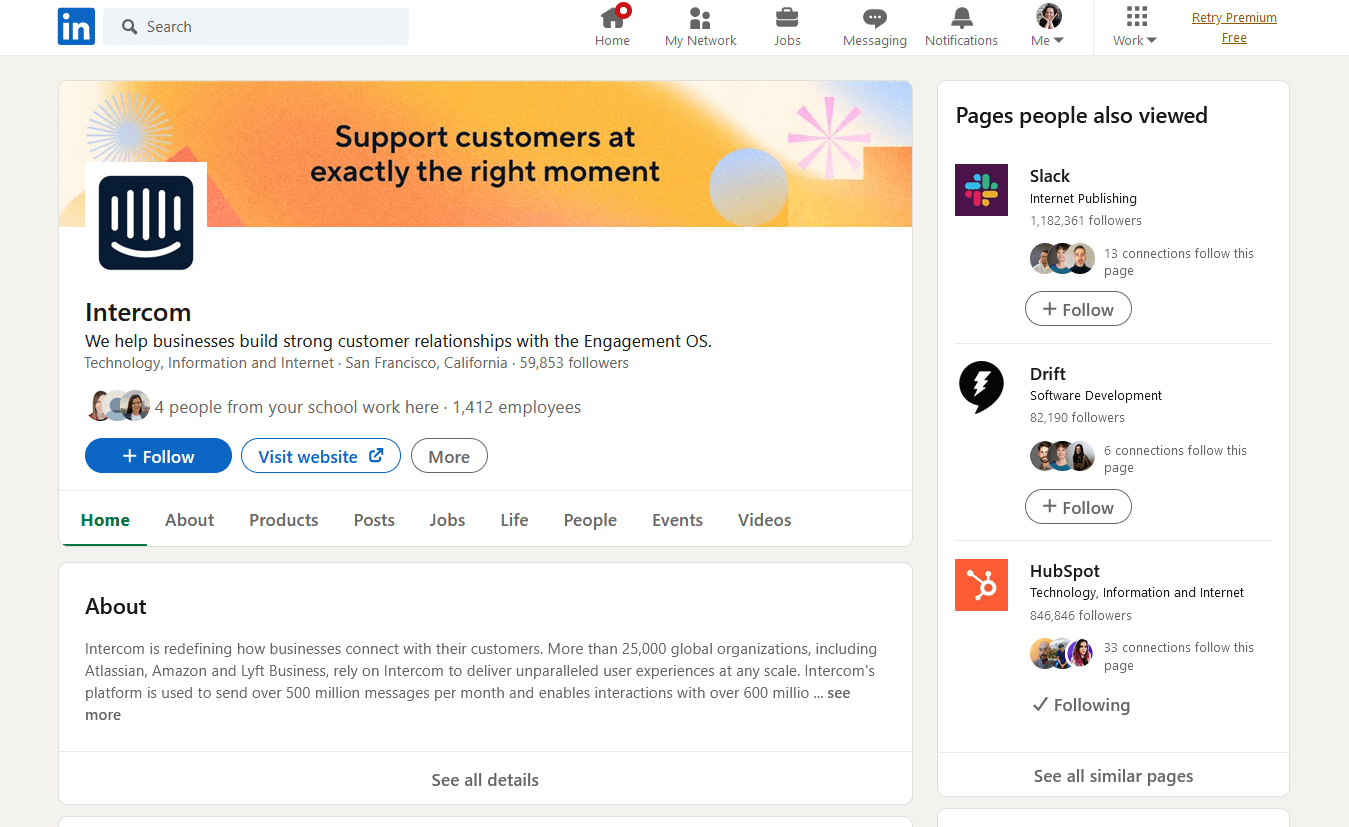Click 1,412 employees link
The width and height of the screenshot is (1349, 827).
[516, 407]
